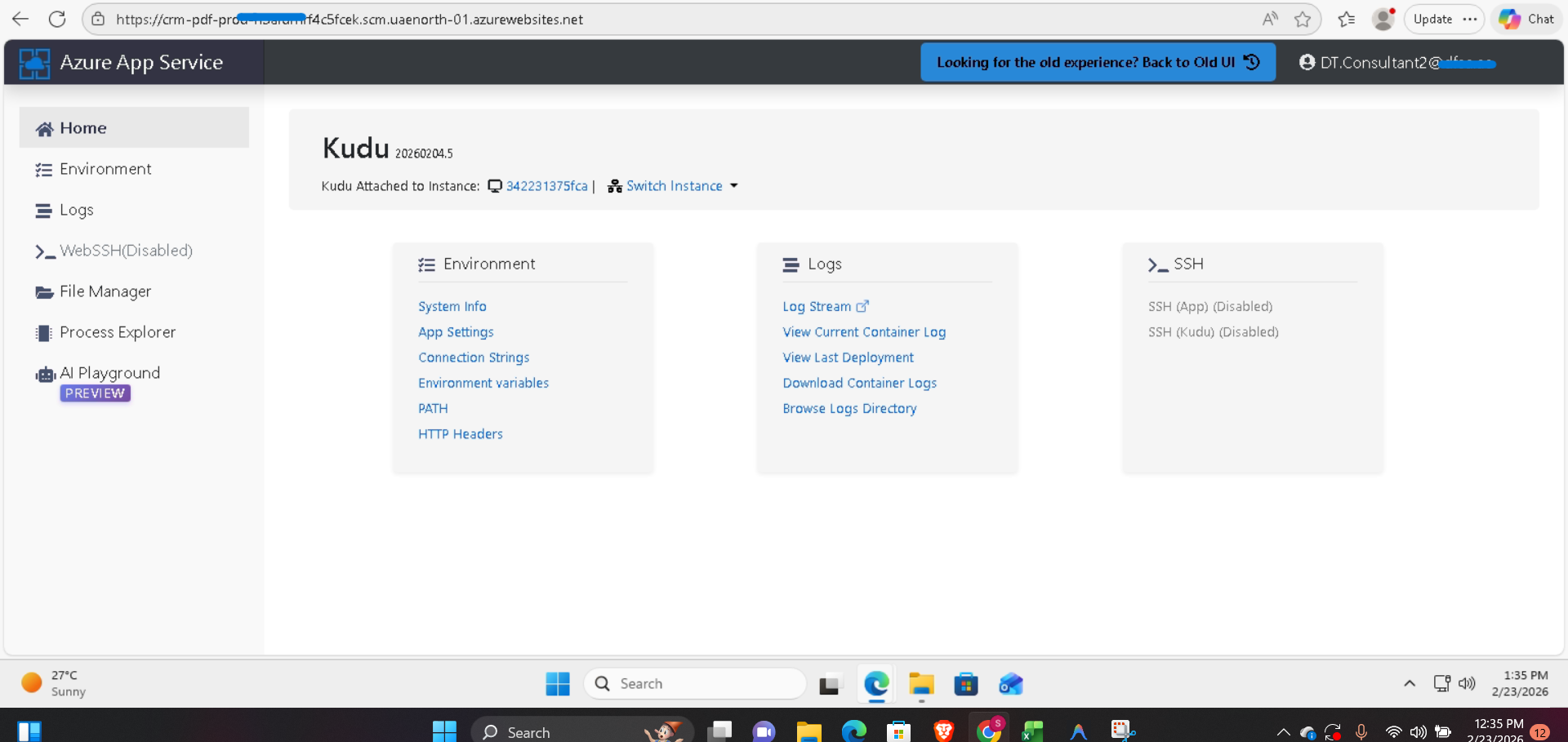The width and height of the screenshot is (1568, 742).
Task: Open the PATH link
Action: (x=433, y=408)
